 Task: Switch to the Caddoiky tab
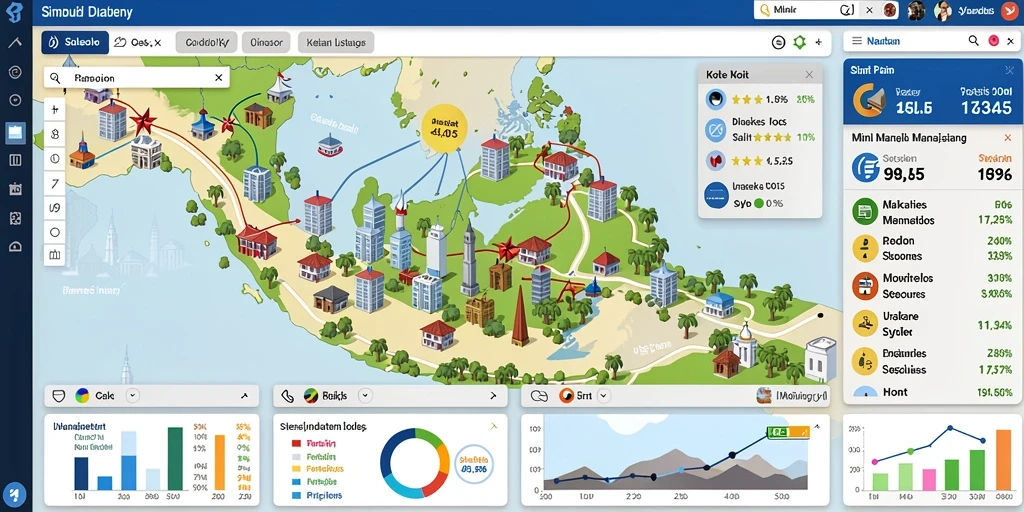point(206,43)
